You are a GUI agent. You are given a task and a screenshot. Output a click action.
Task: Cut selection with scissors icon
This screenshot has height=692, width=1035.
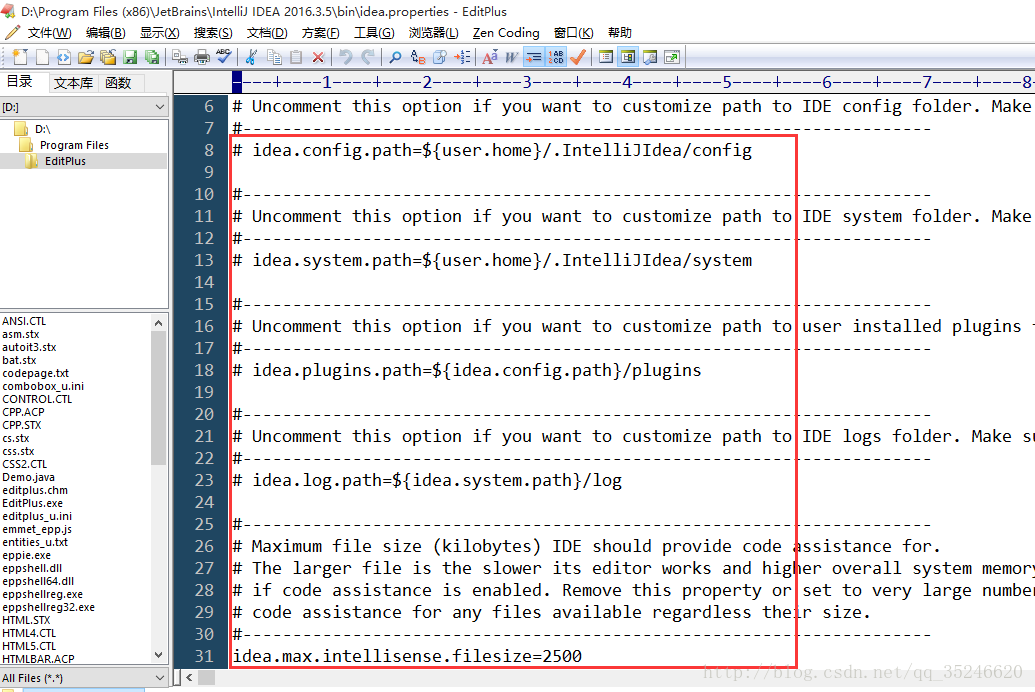(251, 57)
